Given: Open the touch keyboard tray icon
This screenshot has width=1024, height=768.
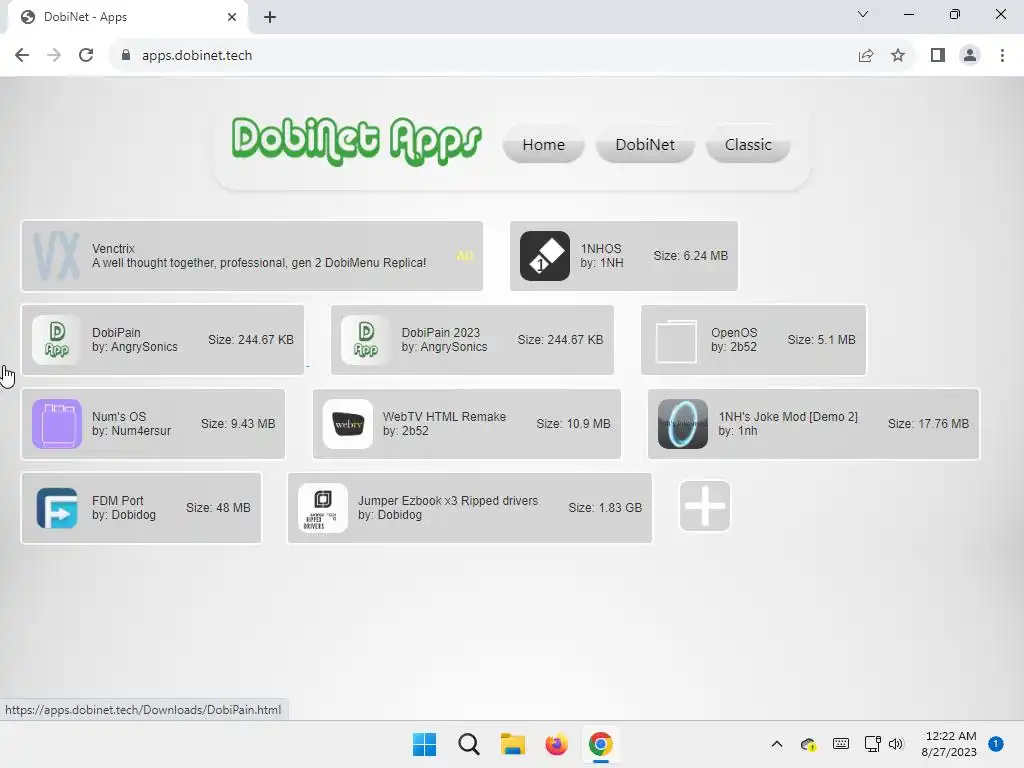Looking at the screenshot, I should [841, 744].
